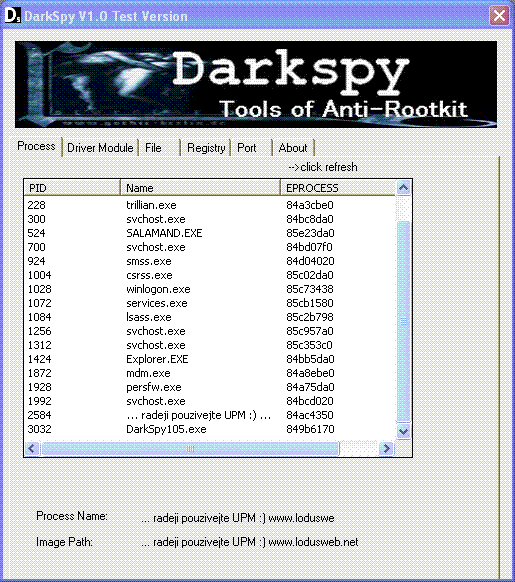Select the trillian.exe process row
The image size is (515, 582).
tap(209, 205)
